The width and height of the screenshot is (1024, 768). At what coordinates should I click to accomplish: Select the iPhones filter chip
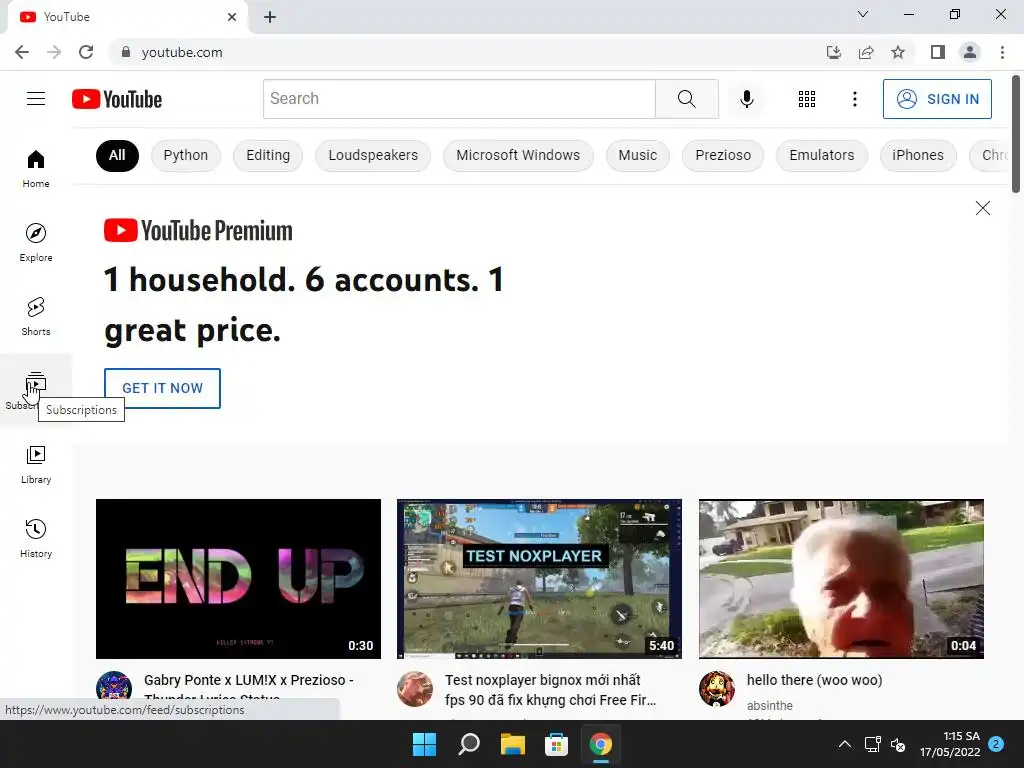tap(918, 155)
